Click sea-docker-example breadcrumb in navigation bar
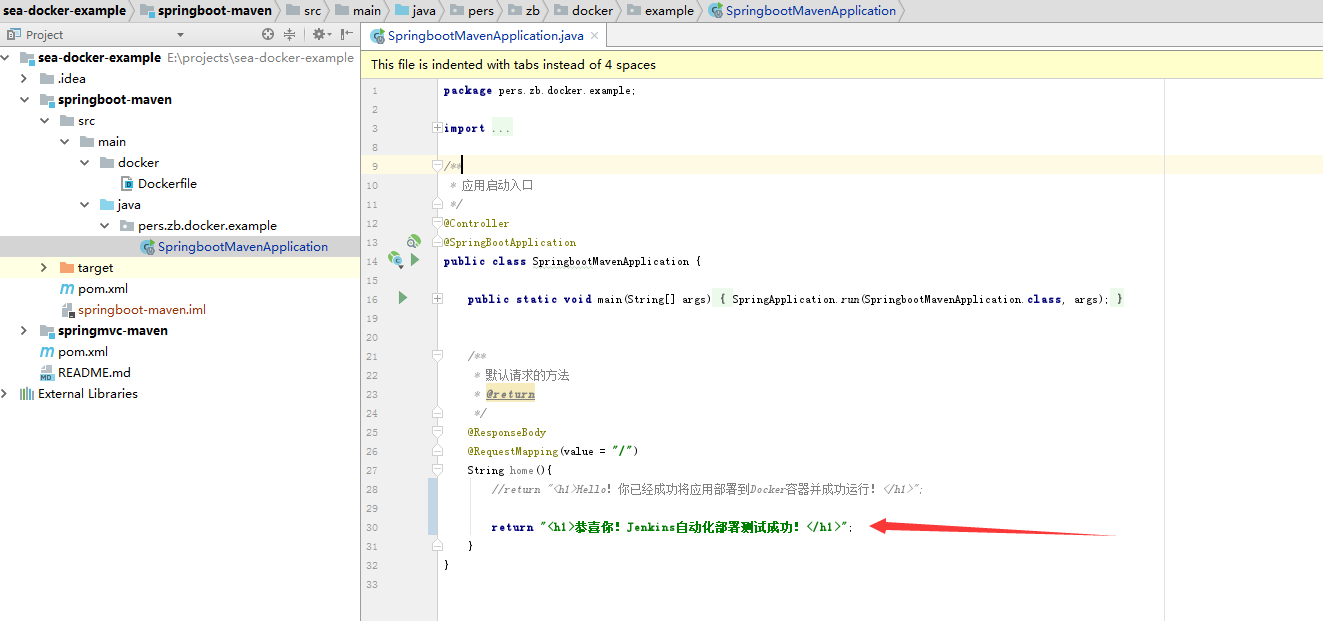 65,11
